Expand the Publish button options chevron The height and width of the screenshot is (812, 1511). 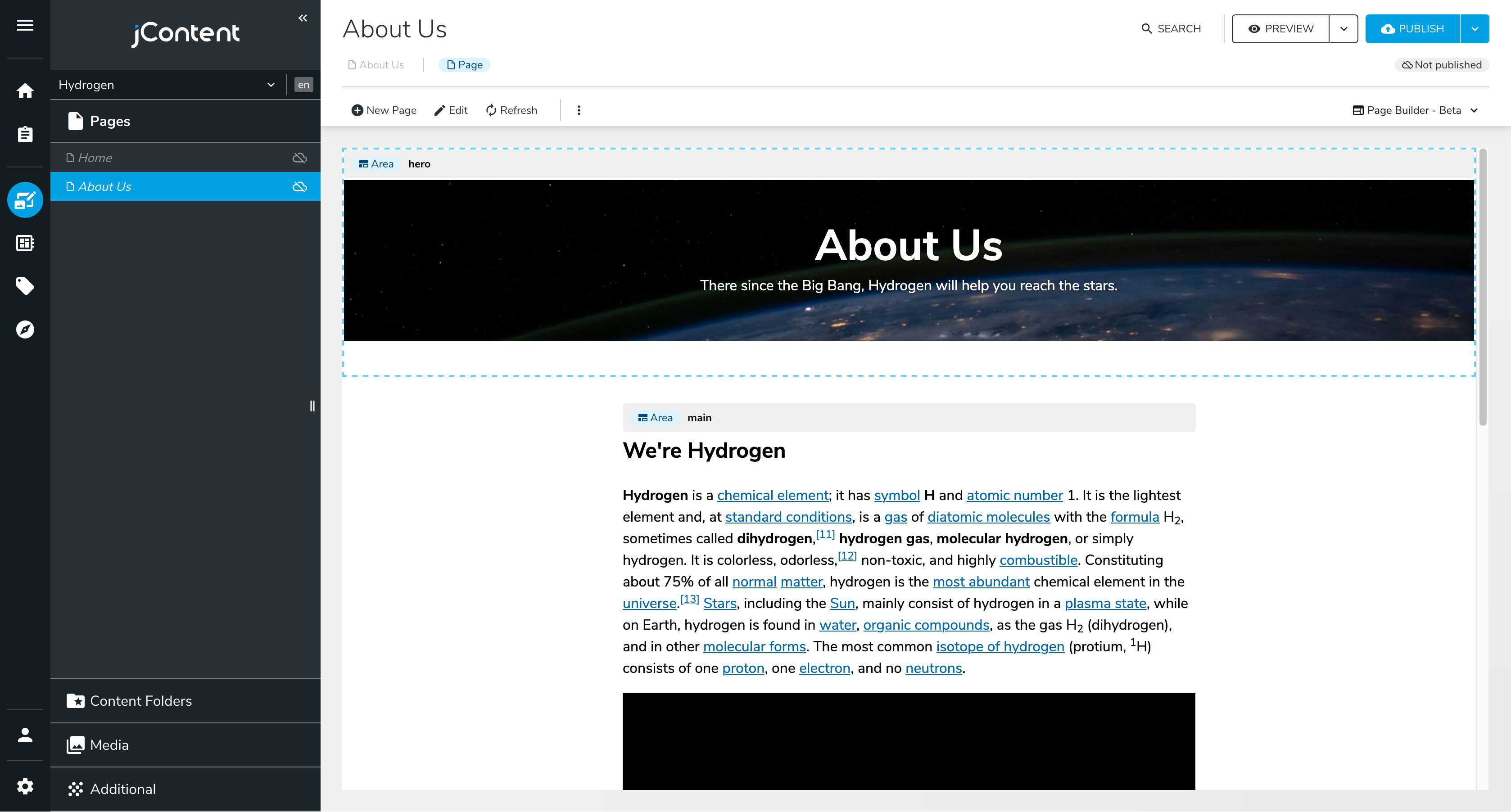click(x=1475, y=28)
